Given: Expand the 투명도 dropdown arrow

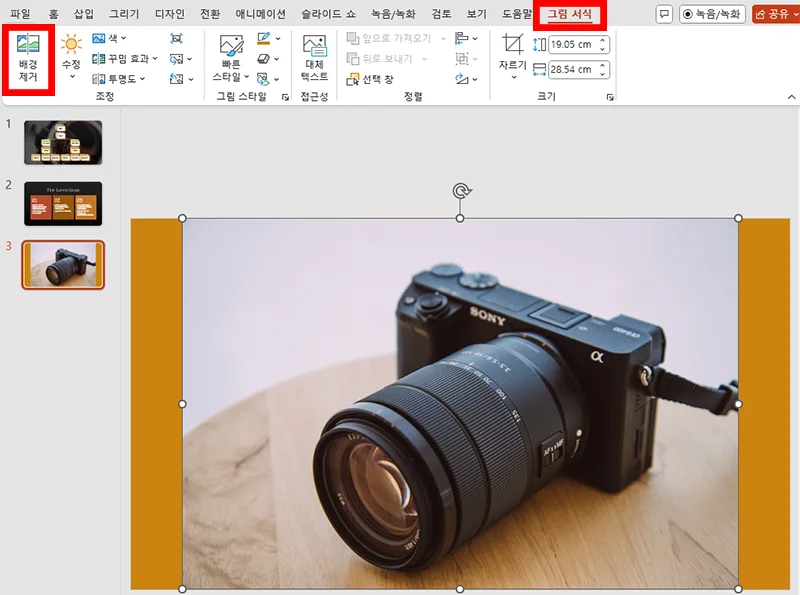Looking at the screenshot, I should 142,79.
